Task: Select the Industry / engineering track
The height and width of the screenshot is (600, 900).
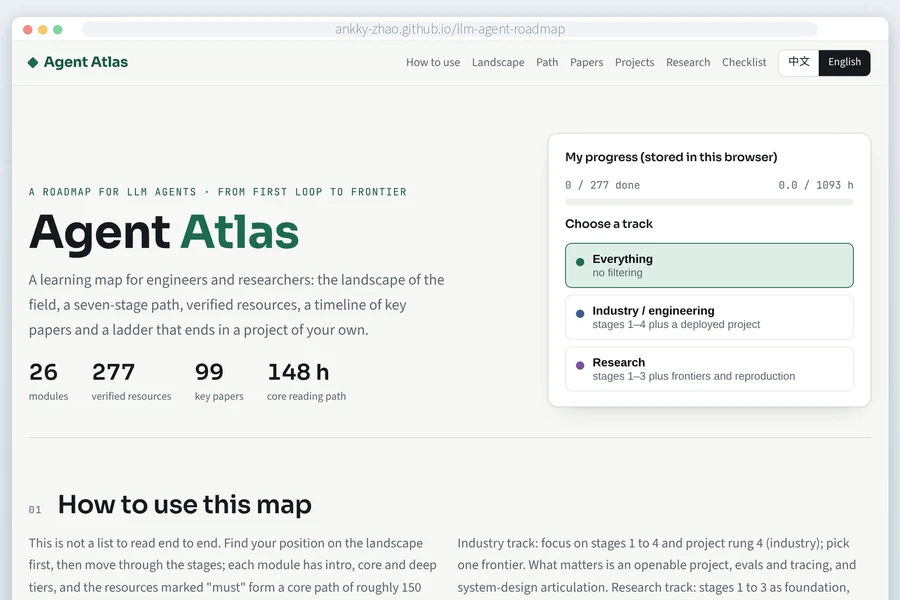Action: click(x=709, y=317)
